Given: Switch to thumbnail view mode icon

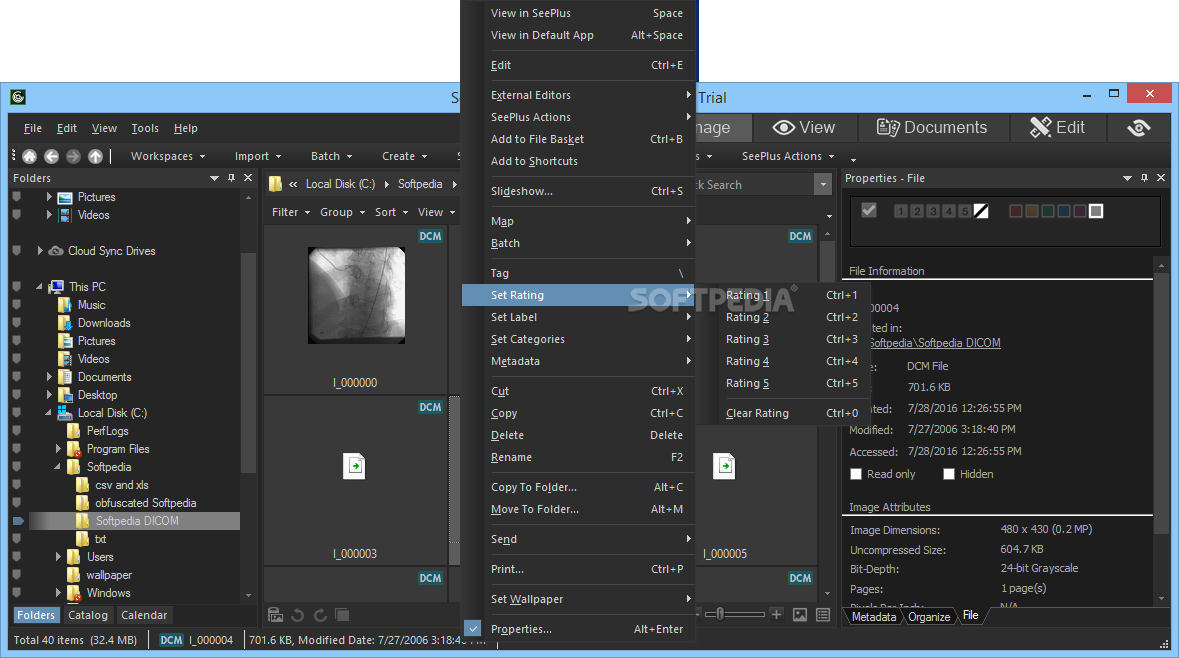Looking at the screenshot, I should 800,615.
